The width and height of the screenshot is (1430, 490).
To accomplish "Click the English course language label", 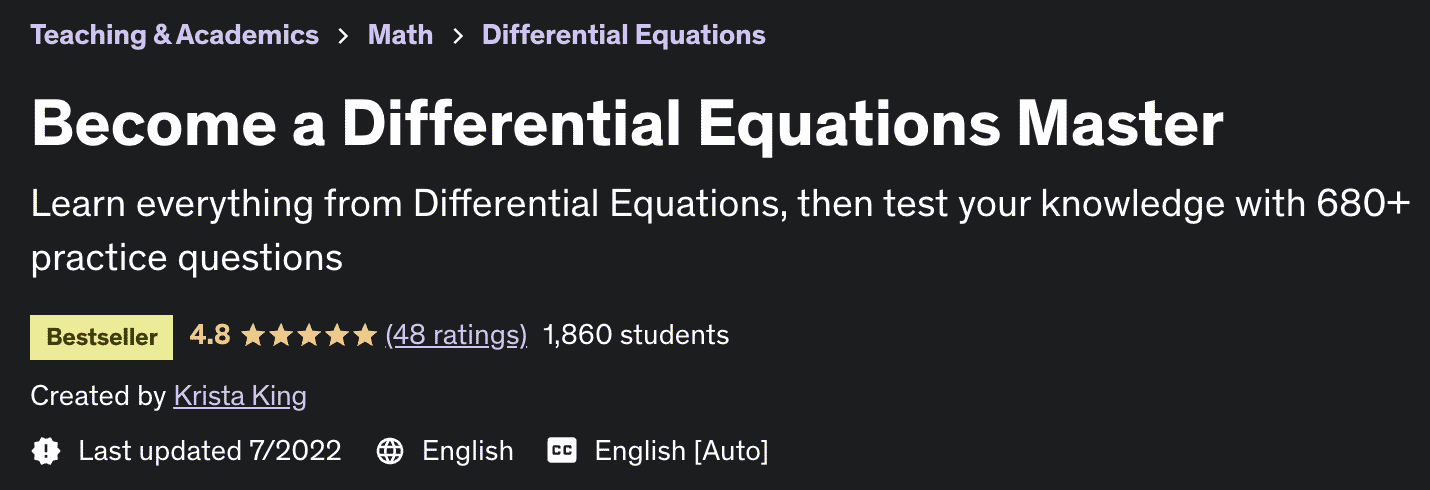I will click(468, 451).
